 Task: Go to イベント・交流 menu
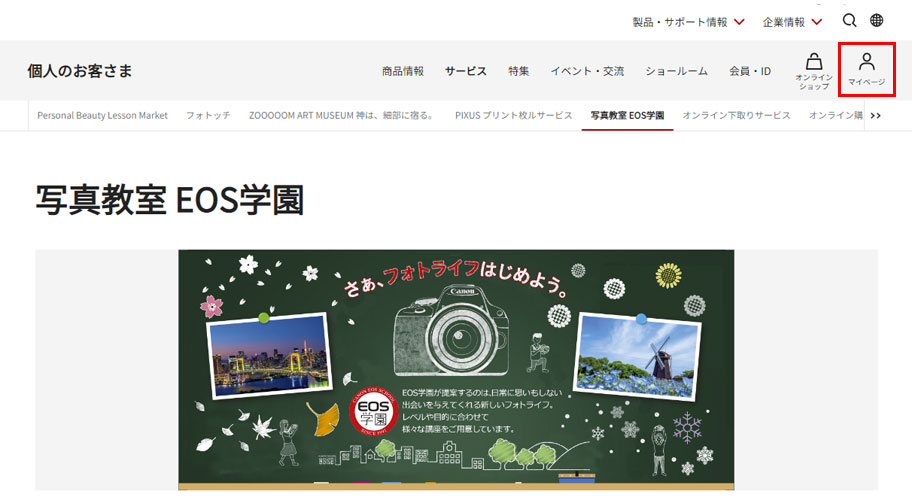tap(587, 71)
